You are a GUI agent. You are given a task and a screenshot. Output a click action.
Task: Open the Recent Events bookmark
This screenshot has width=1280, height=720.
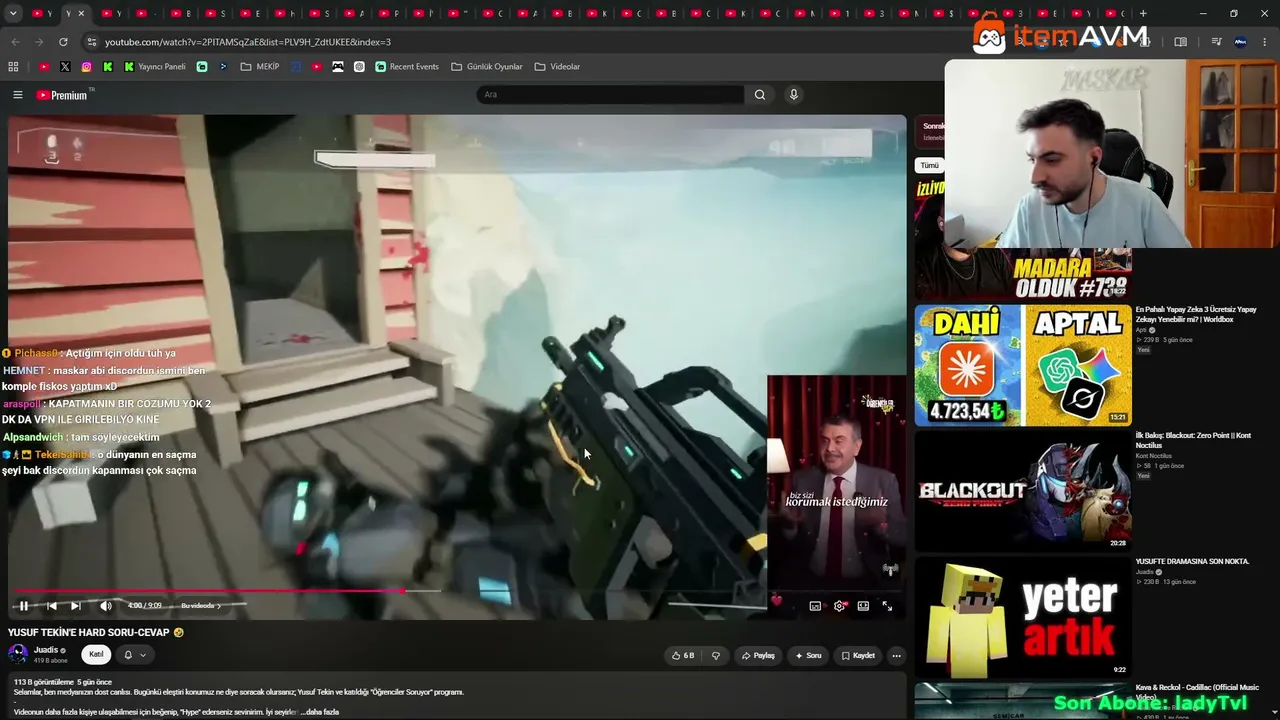point(407,67)
